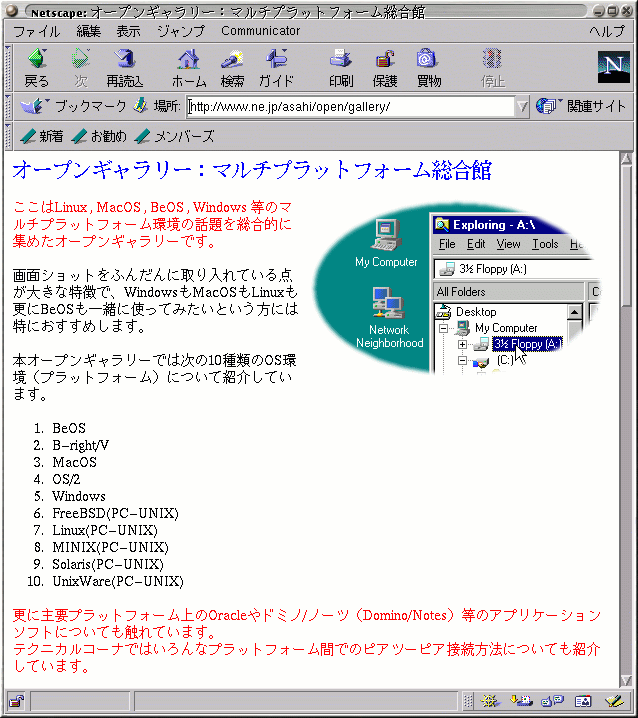This screenshot has height=718, width=638.
Task: Click list item Linux(PC-UNIX)
Action: (x=105, y=530)
